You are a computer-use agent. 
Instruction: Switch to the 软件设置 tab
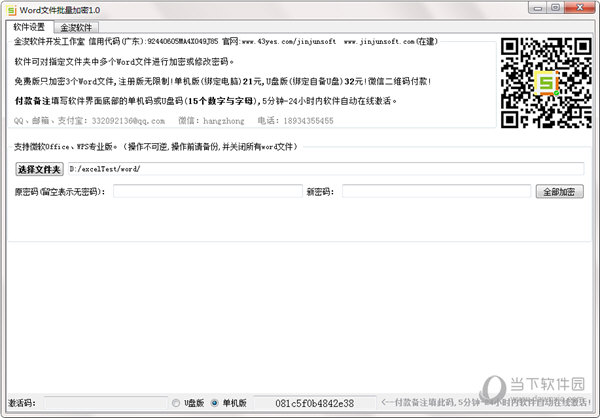click(x=29, y=27)
